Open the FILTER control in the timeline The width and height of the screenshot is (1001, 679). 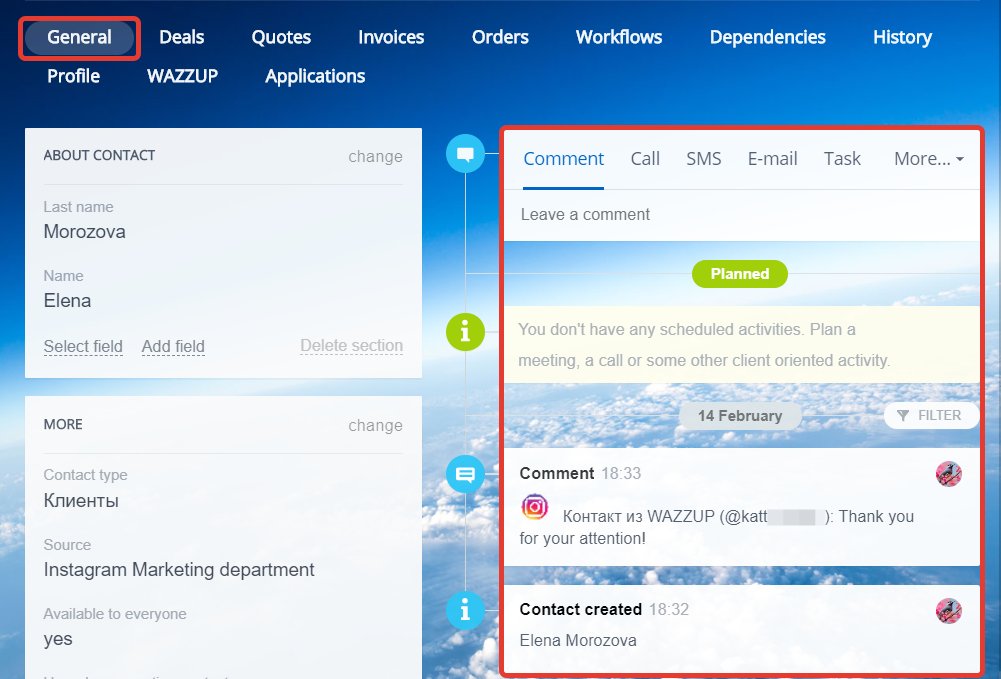(930, 416)
